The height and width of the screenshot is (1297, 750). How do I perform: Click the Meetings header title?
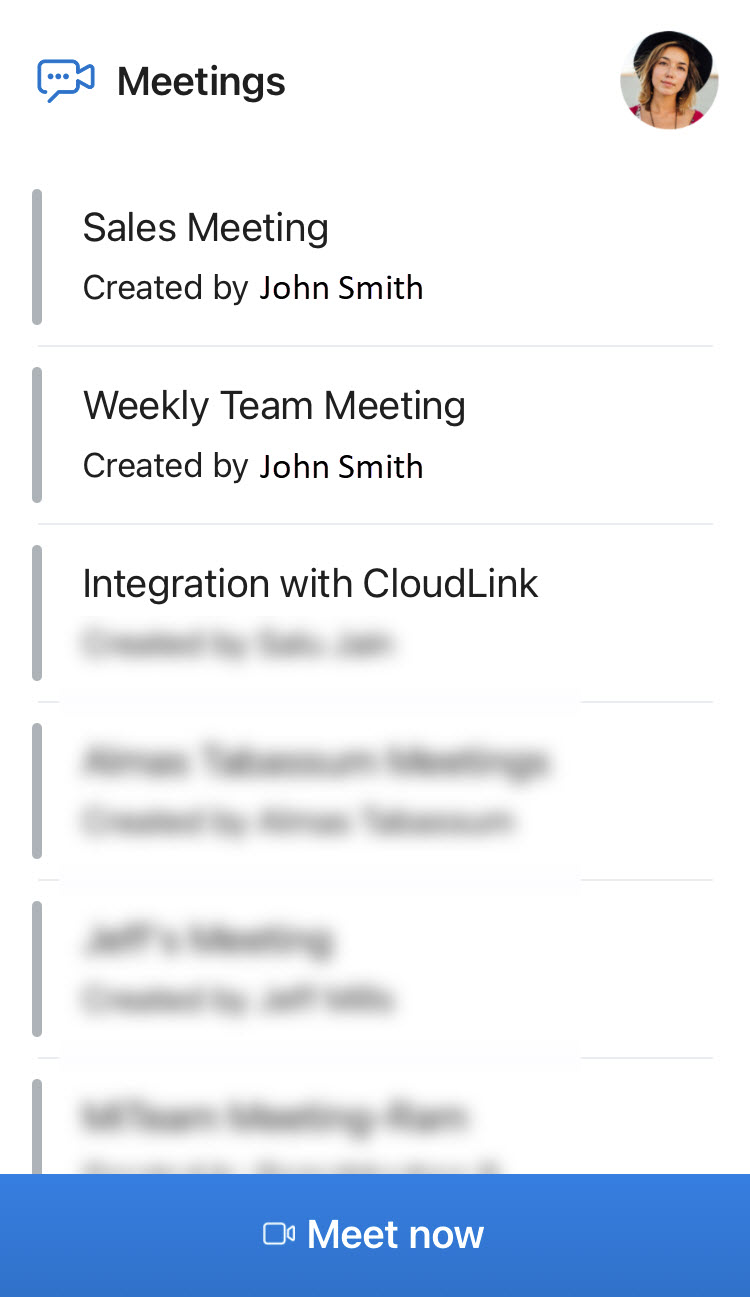[201, 81]
